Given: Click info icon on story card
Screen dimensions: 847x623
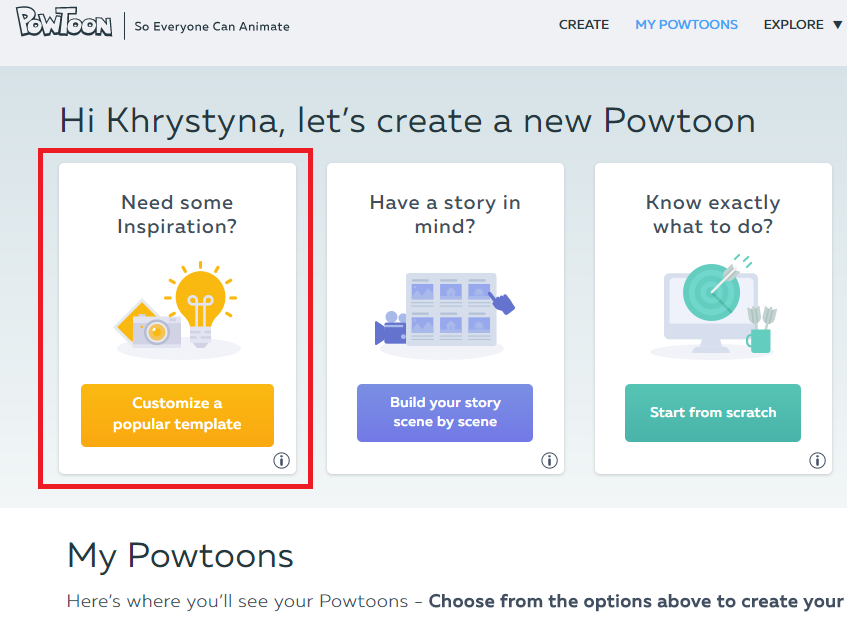Looking at the screenshot, I should [549, 461].
